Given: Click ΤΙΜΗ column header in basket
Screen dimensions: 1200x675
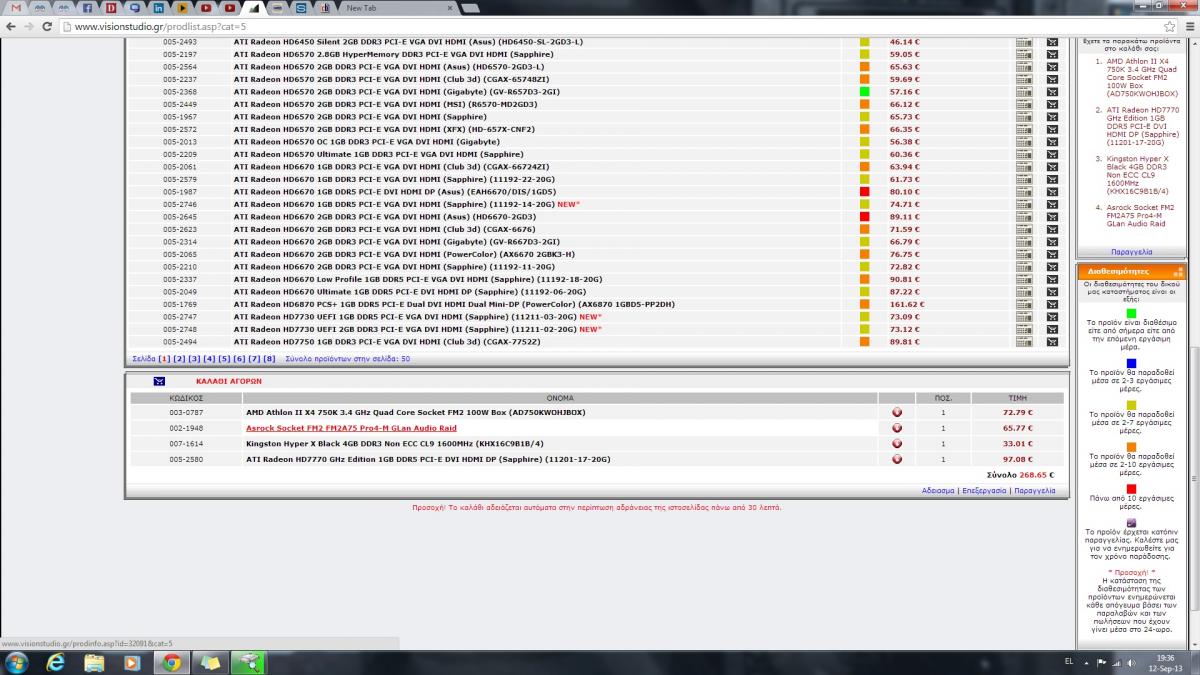Looking at the screenshot, I should (1017, 397).
